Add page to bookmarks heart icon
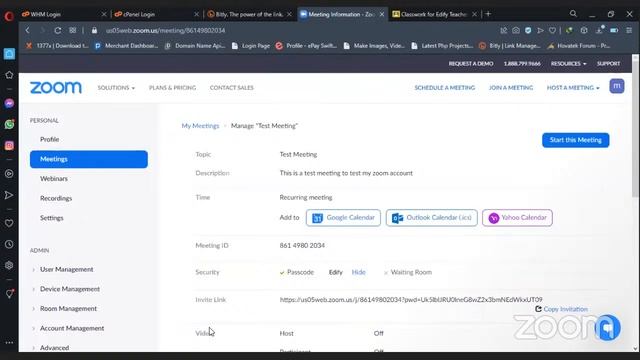 coord(552,30)
